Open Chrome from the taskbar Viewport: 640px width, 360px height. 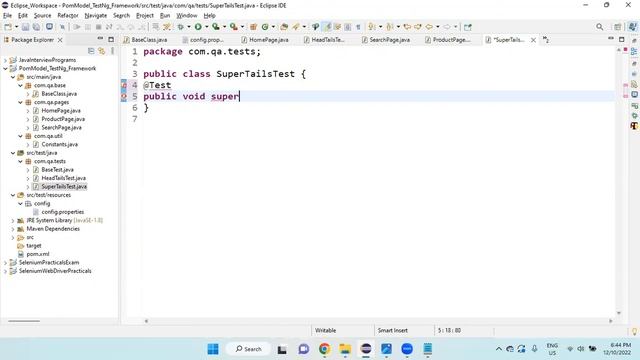coord(324,349)
